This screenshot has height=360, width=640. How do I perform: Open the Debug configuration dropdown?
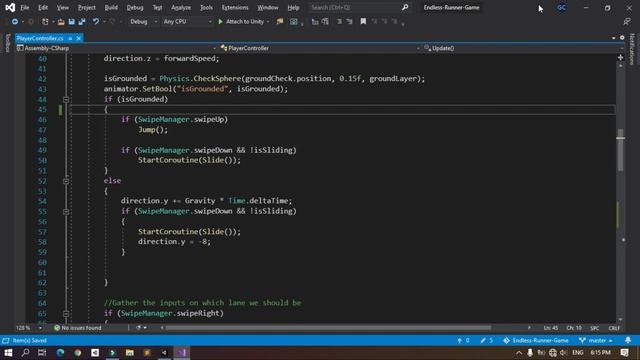tap(143, 22)
